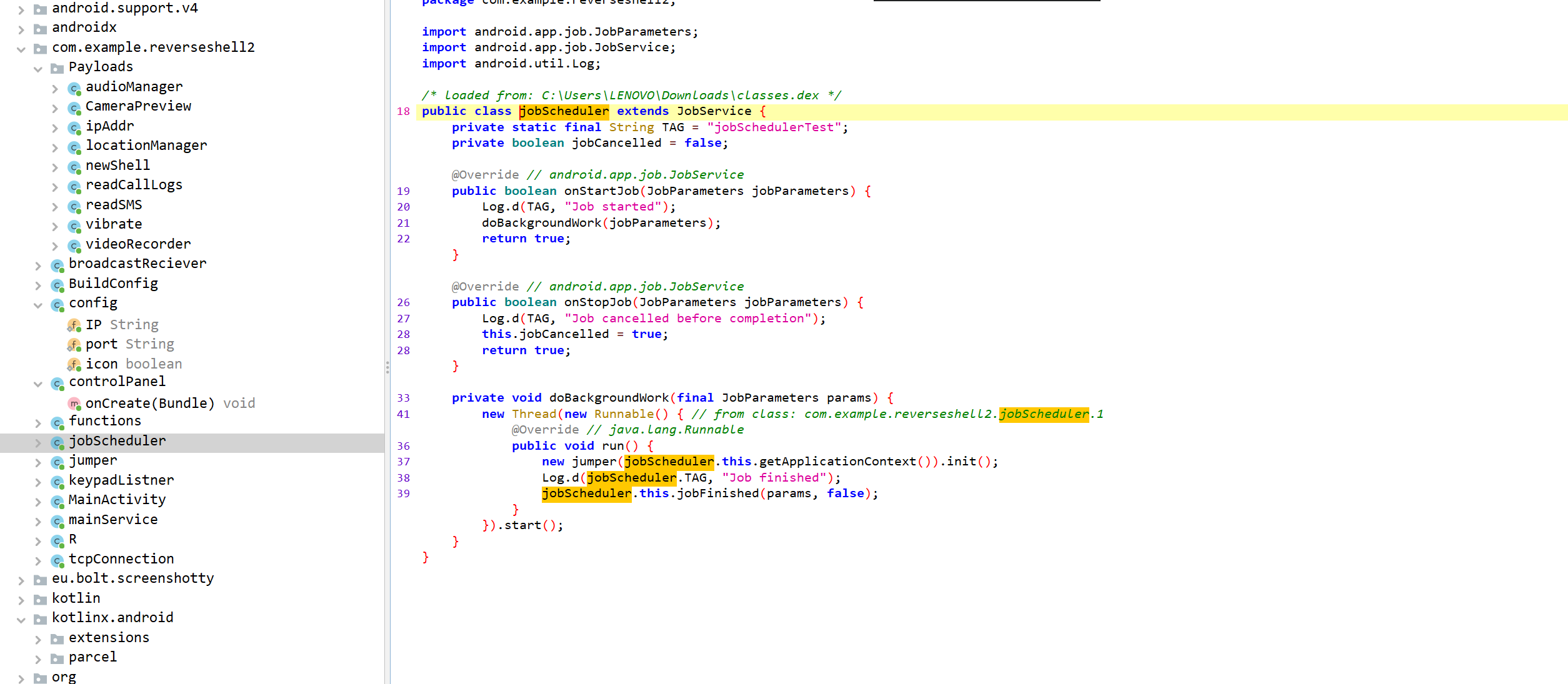1568x684 pixels.
Task: Expand the jobScheduler class node
Action: pos(38,443)
